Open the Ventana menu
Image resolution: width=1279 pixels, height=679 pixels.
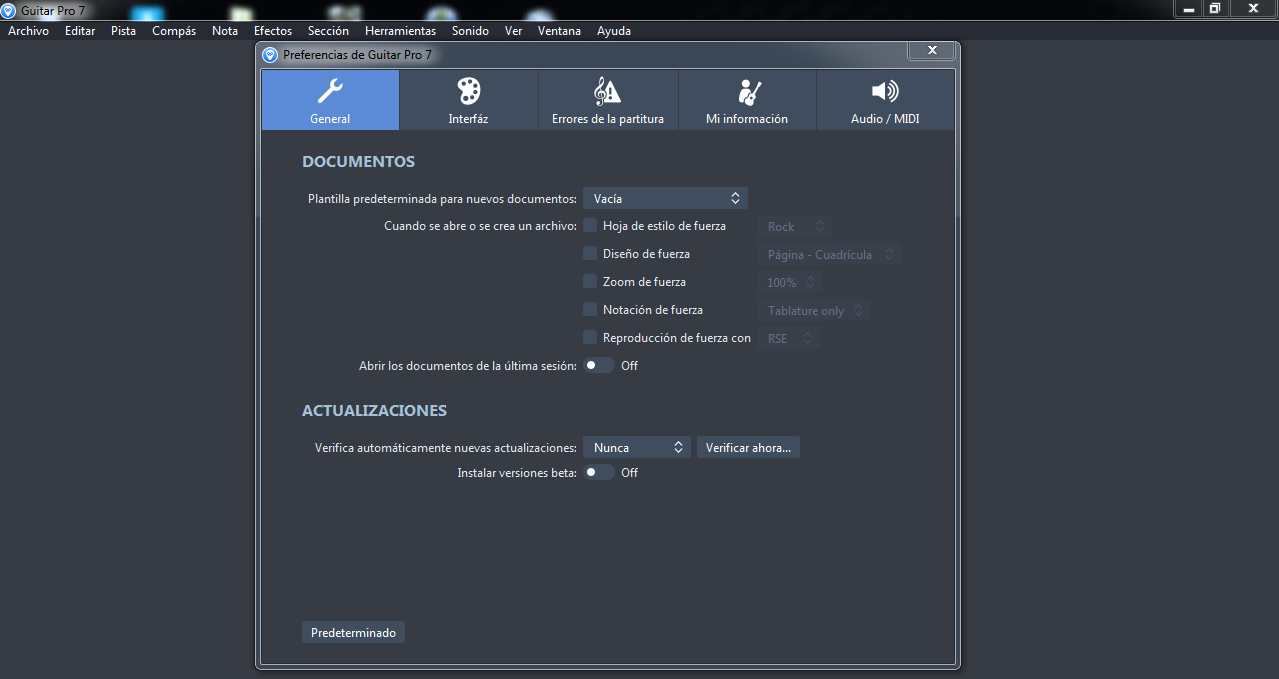(559, 31)
